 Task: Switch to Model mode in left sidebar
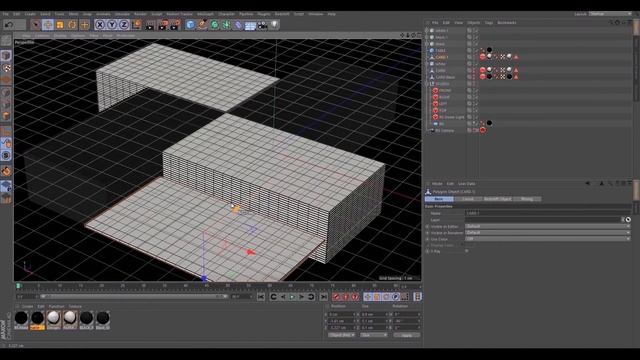pos(6,56)
